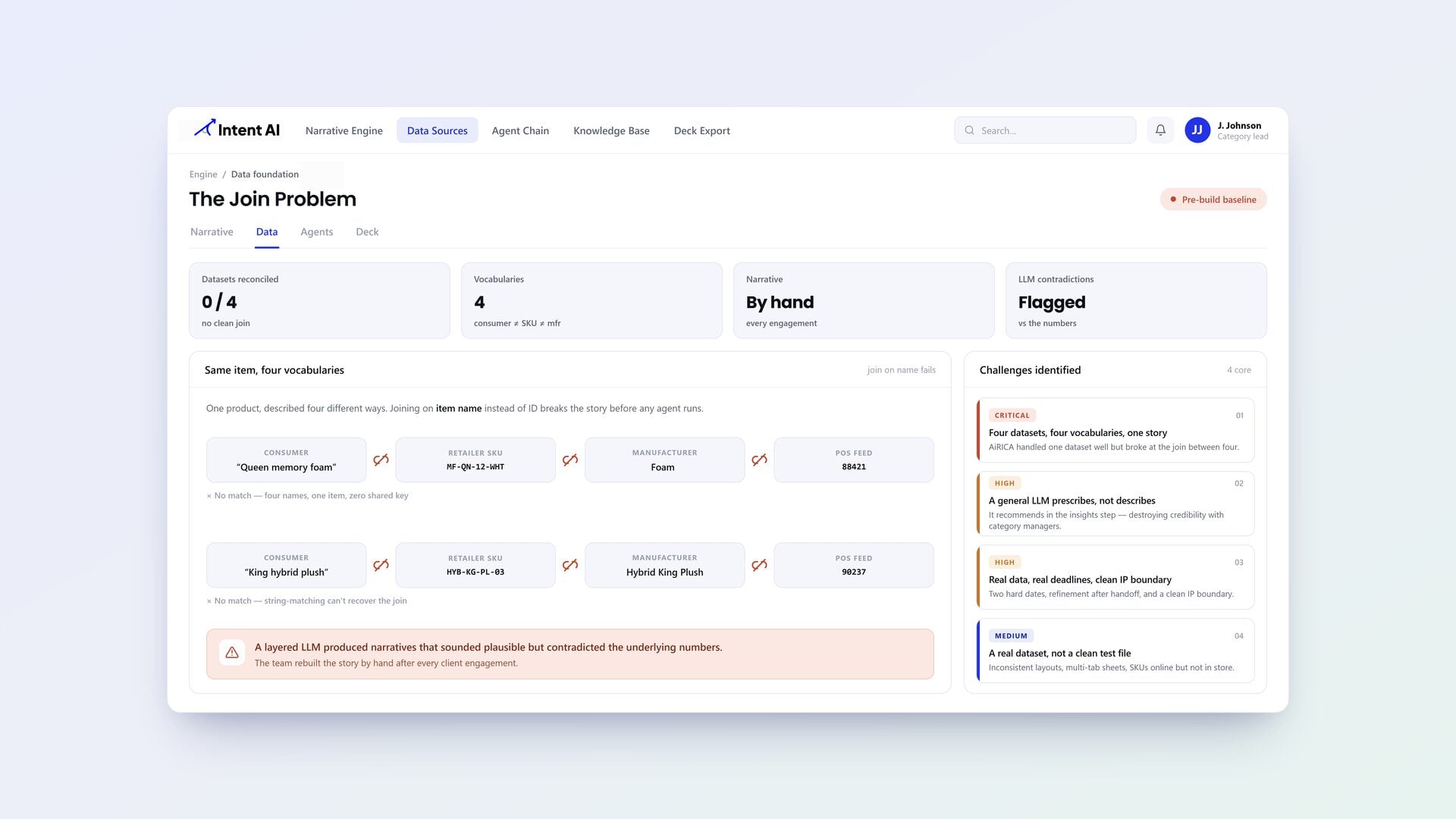The image size is (1456, 819).
Task: Open Deck Export navigation item
Action: coord(702,130)
